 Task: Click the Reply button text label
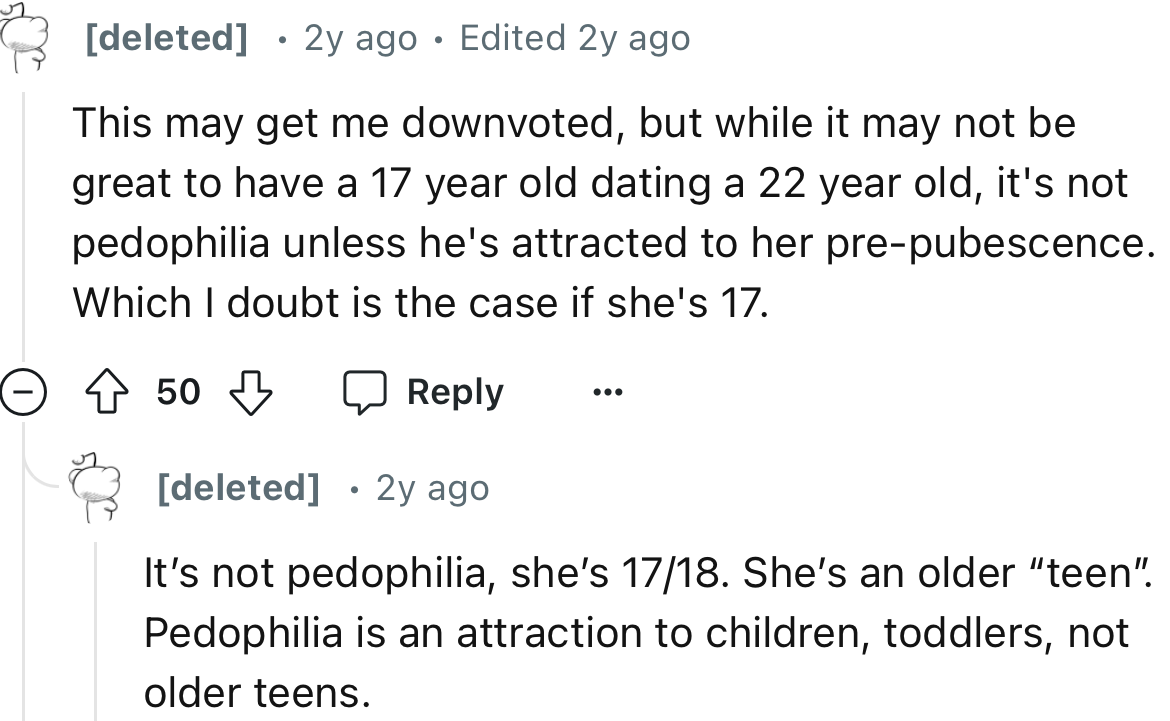click(455, 391)
